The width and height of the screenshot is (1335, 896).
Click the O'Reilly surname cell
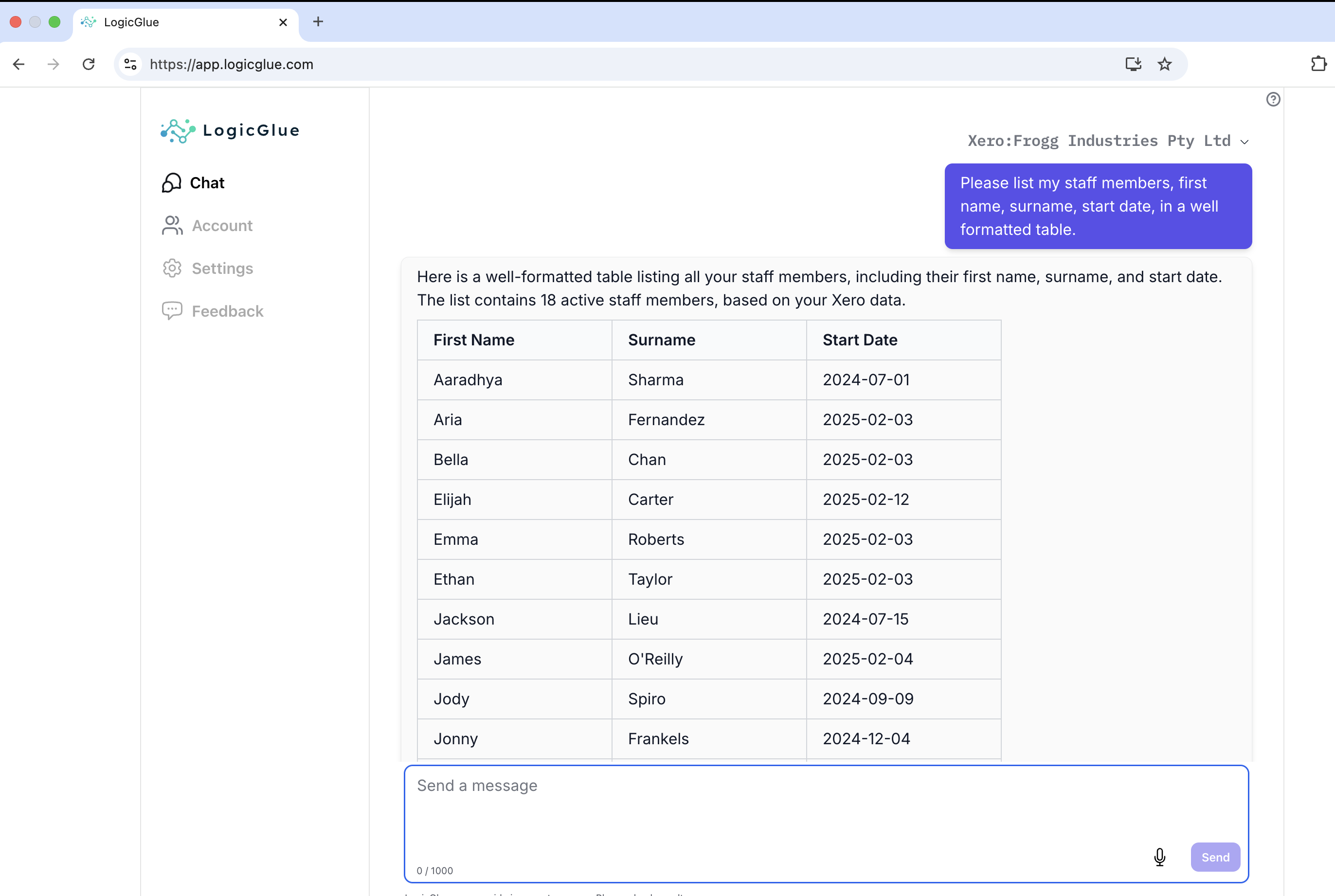tap(709, 660)
